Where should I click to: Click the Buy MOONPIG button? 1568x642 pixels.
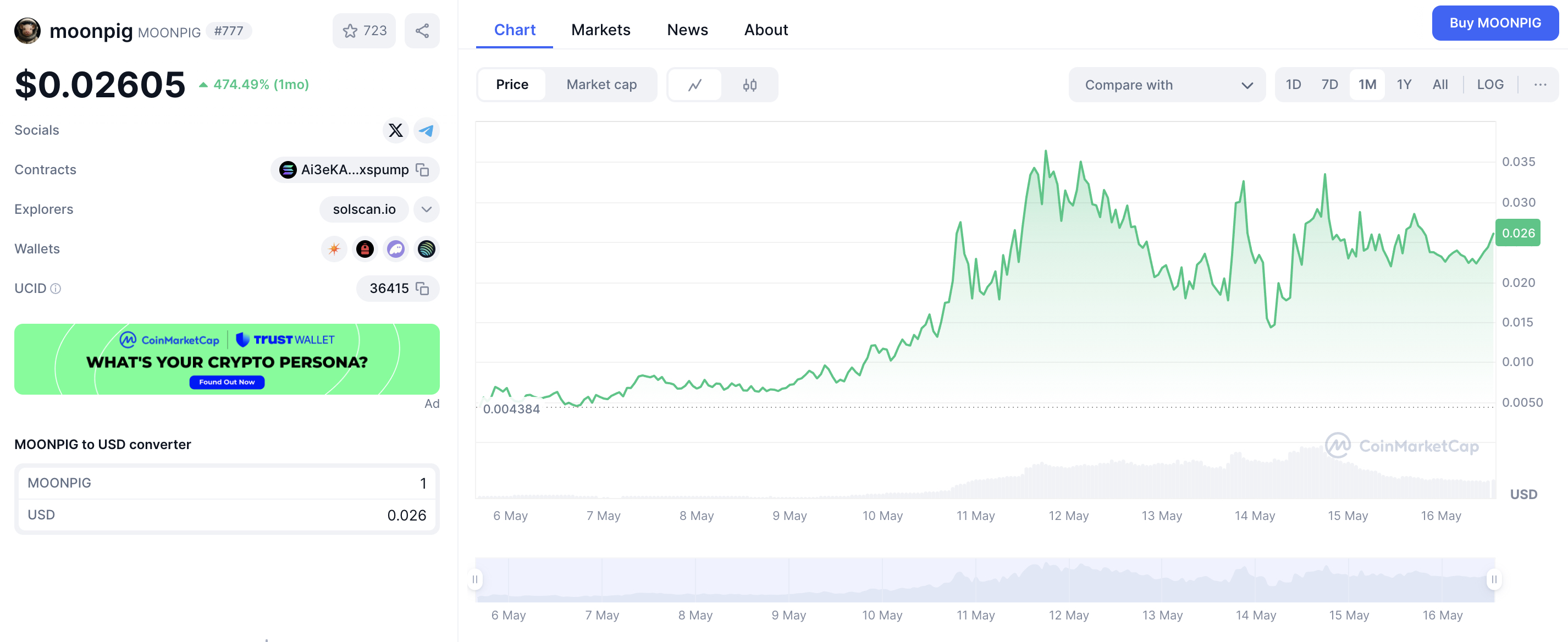[x=1494, y=23]
